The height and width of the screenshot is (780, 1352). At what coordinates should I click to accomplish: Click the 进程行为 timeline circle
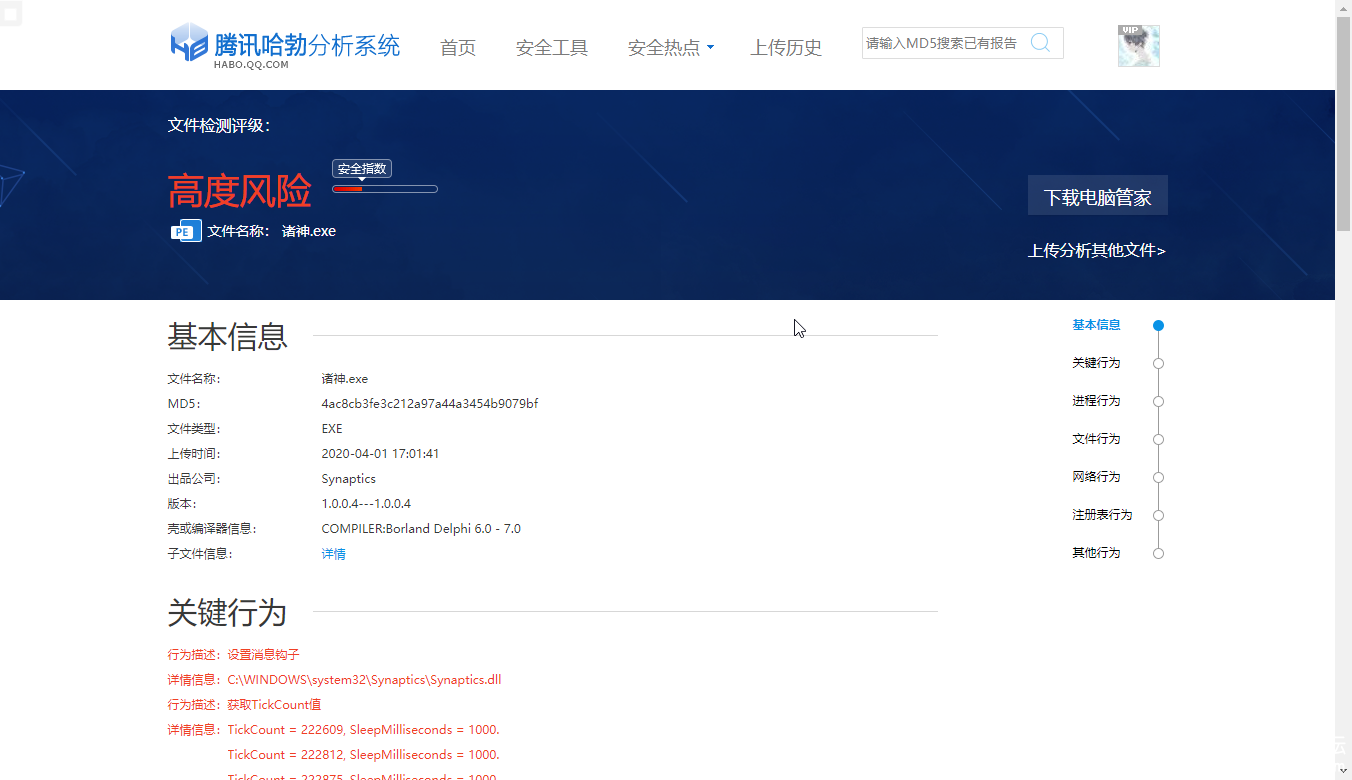click(1158, 402)
